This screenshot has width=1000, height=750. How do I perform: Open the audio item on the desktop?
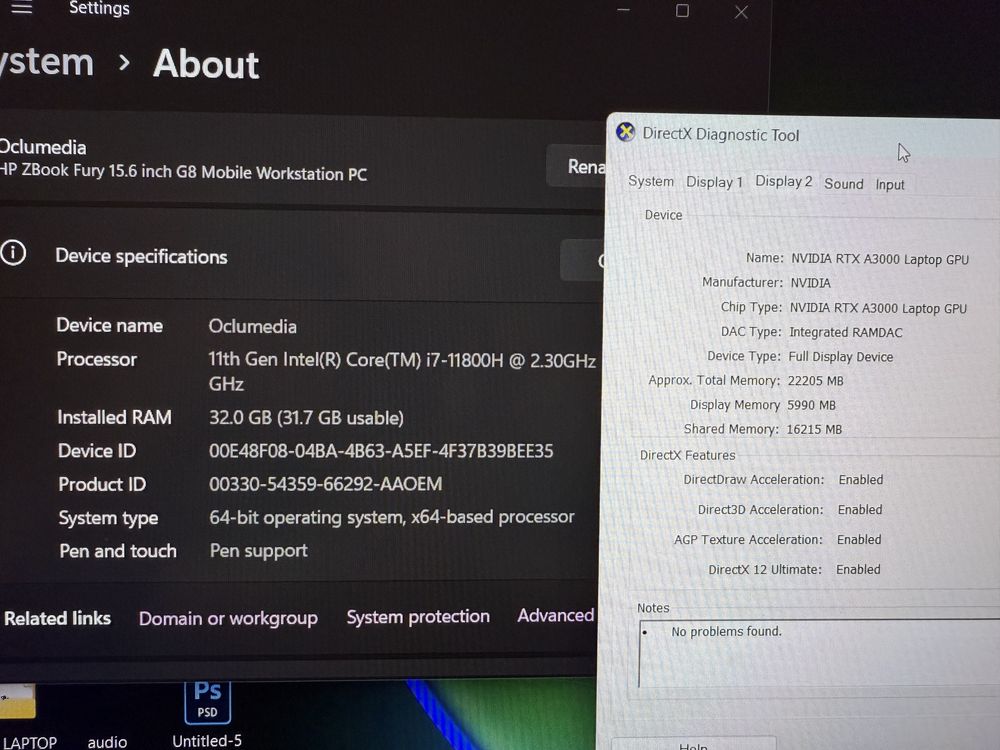click(x=107, y=742)
